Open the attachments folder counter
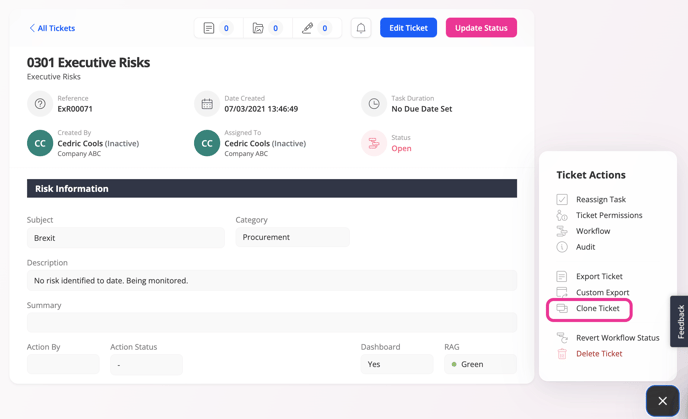This screenshot has height=419, width=688. click(x=258, y=28)
